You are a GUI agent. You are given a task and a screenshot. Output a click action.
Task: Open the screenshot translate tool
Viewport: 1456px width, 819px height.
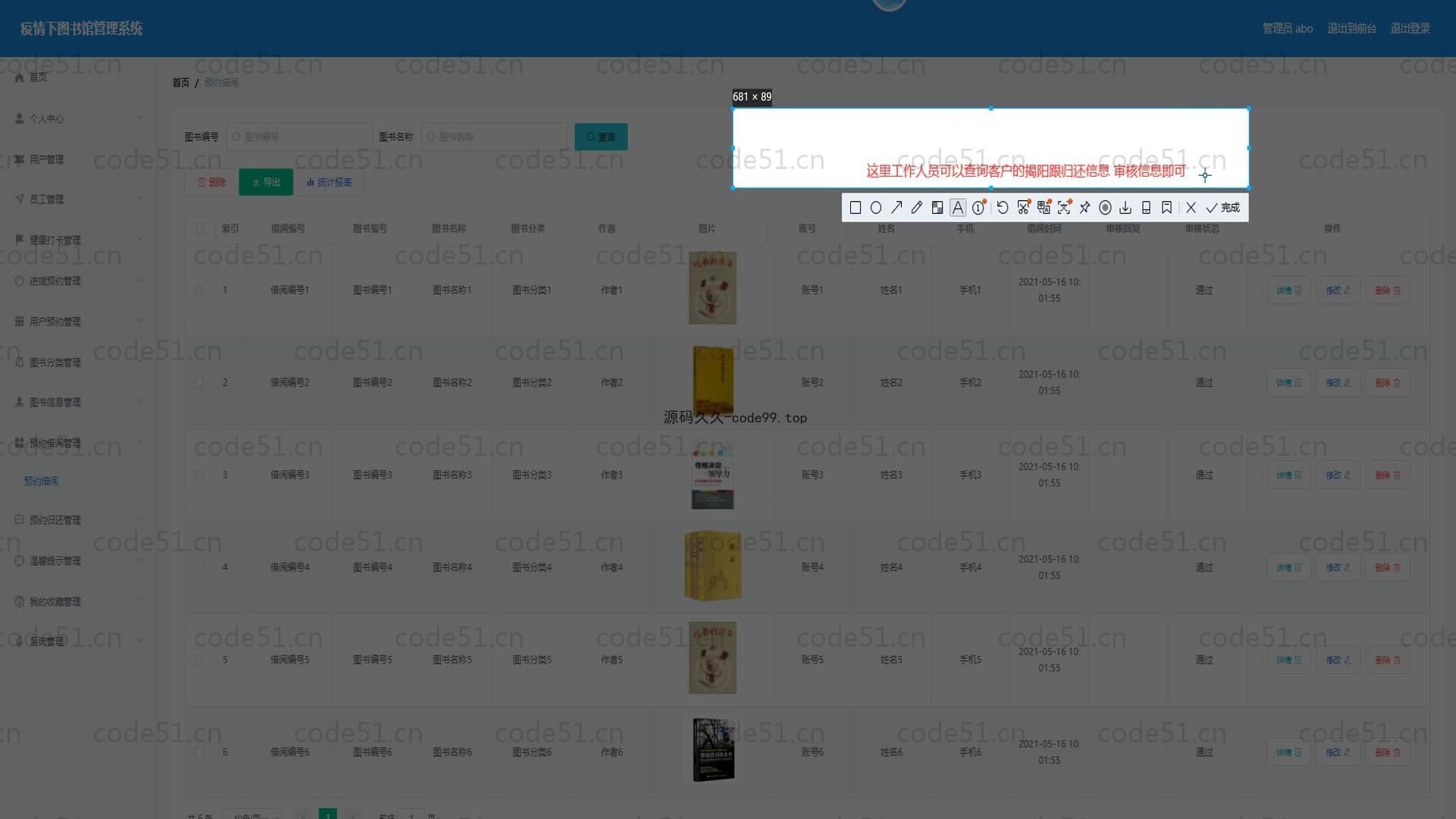pos(1044,208)
